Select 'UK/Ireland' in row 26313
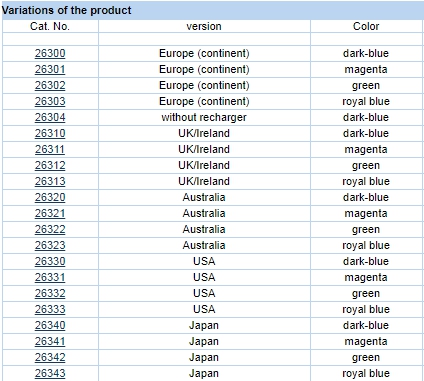 (204, 181)
